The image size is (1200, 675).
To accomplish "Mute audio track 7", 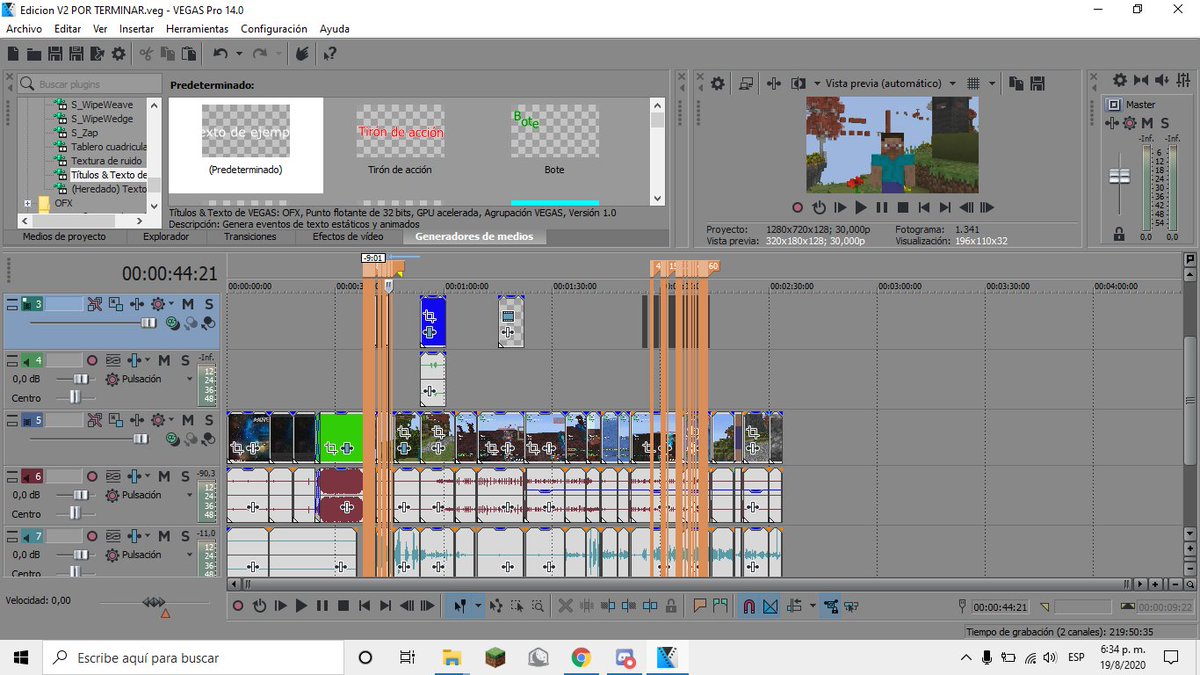I will pos(164,536).
